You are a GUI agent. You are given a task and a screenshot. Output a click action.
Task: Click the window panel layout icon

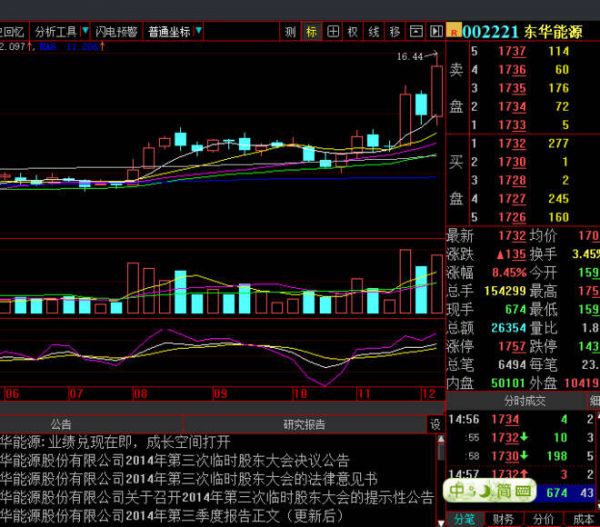(416, 31)
